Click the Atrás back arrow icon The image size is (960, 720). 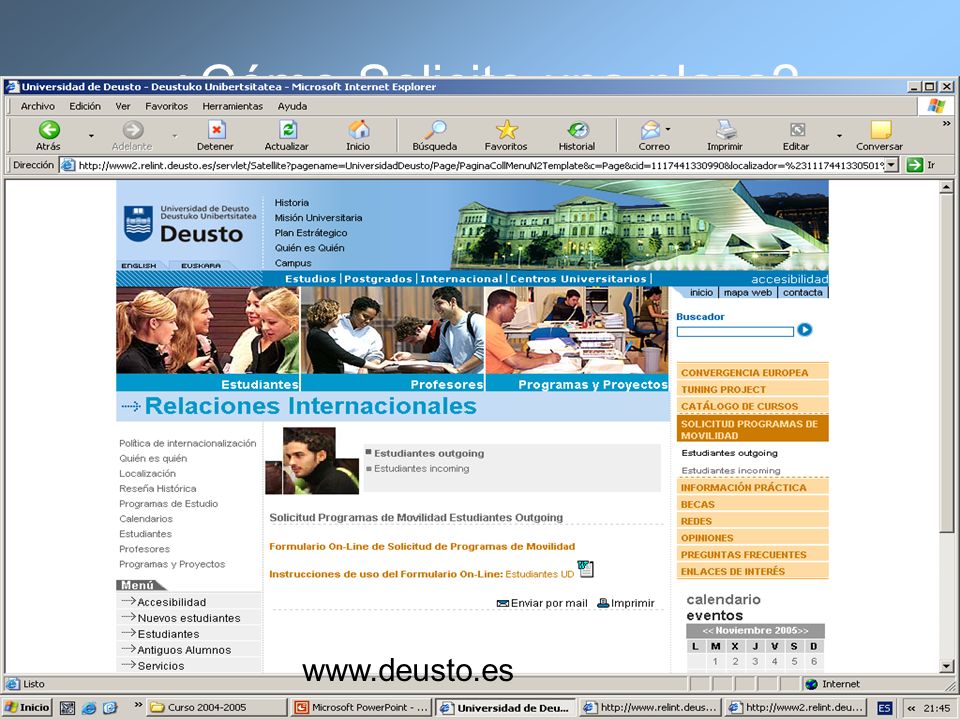(x=49, y=130)
